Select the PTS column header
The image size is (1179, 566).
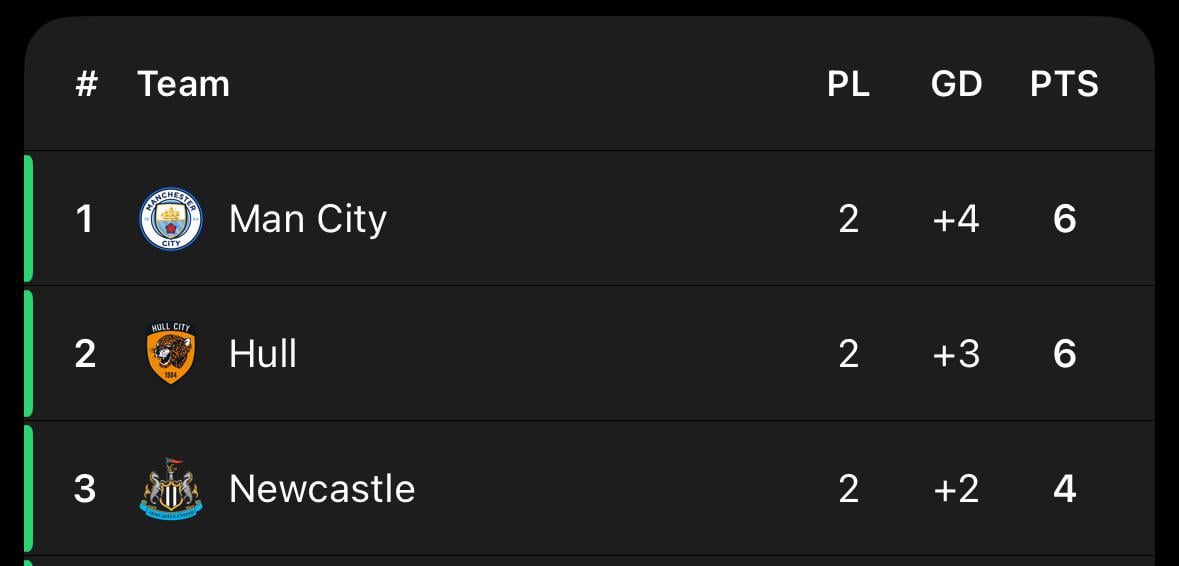[1064, 83]
